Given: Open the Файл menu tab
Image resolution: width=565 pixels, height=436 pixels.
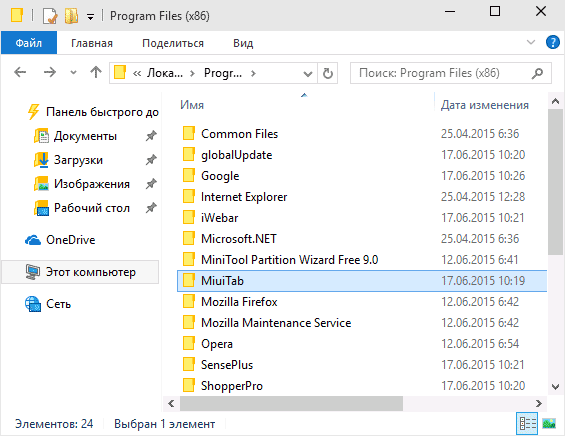Looking at the screenshot, I should coord(29,43).
